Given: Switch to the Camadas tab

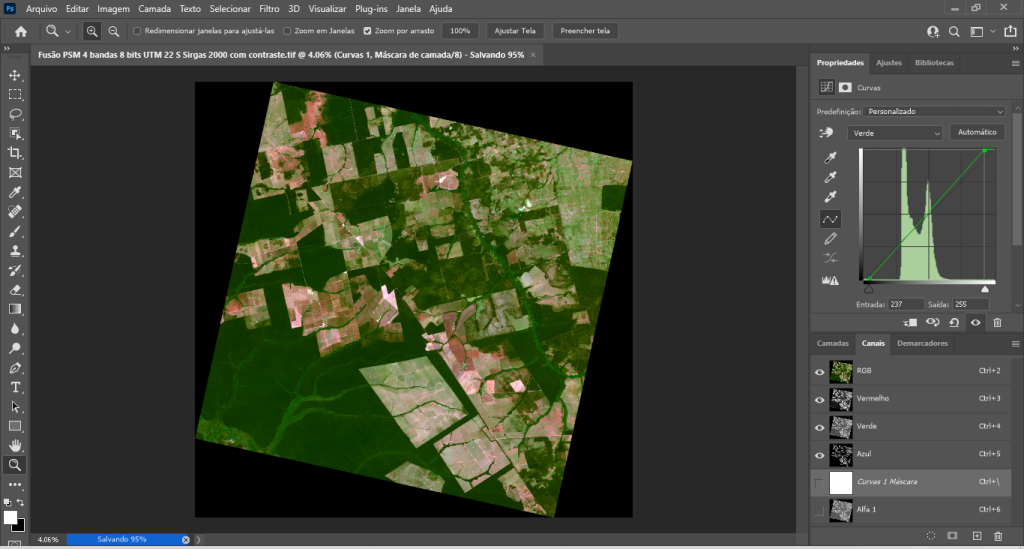Looking at the screenshot, I should (x=832, y=343).
